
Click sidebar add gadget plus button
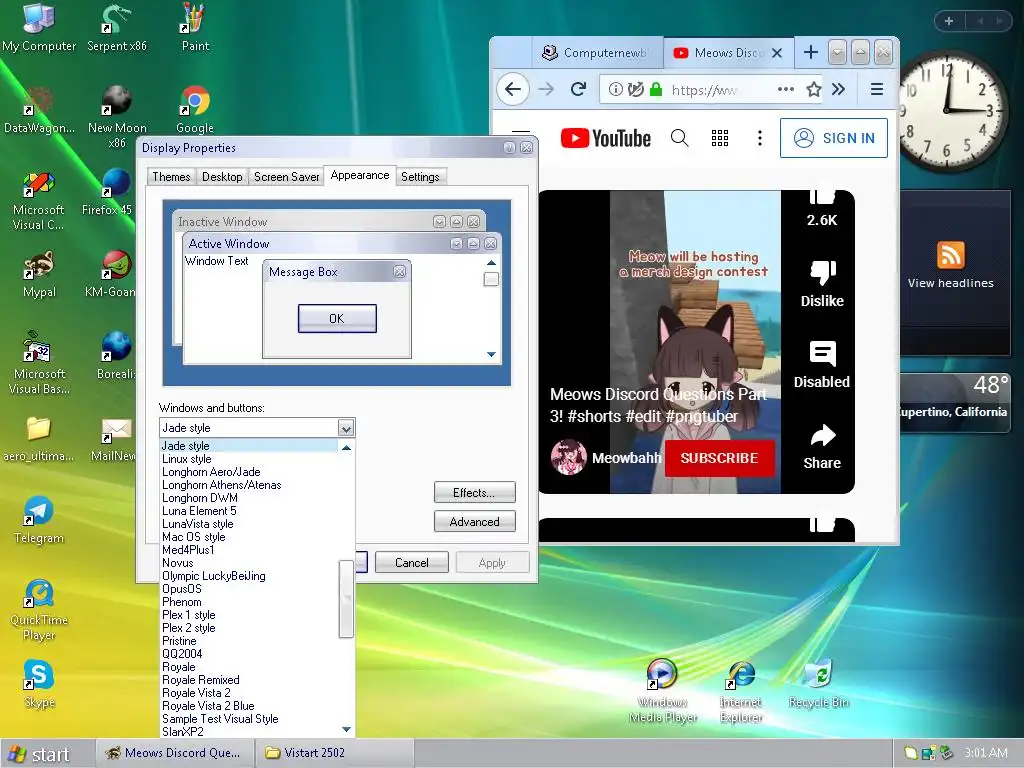(949, 21)
